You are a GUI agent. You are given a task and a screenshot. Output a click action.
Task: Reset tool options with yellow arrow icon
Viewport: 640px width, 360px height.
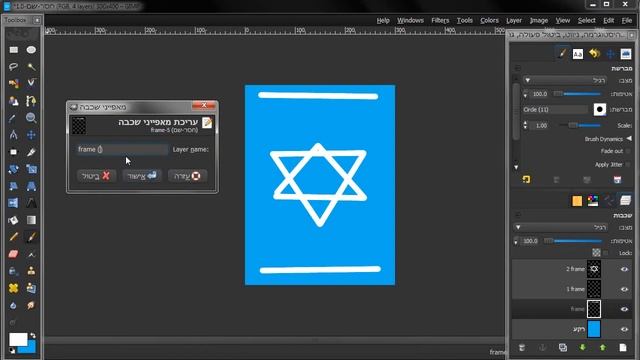click(527, 179)
